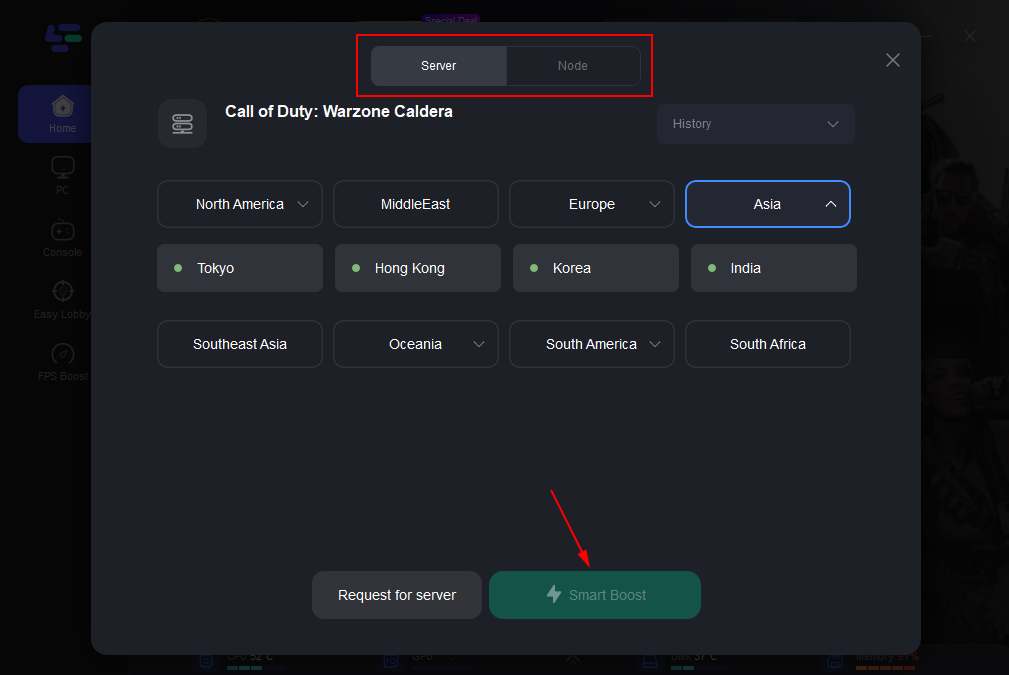Choose the Tokyo server

point(240,268)
